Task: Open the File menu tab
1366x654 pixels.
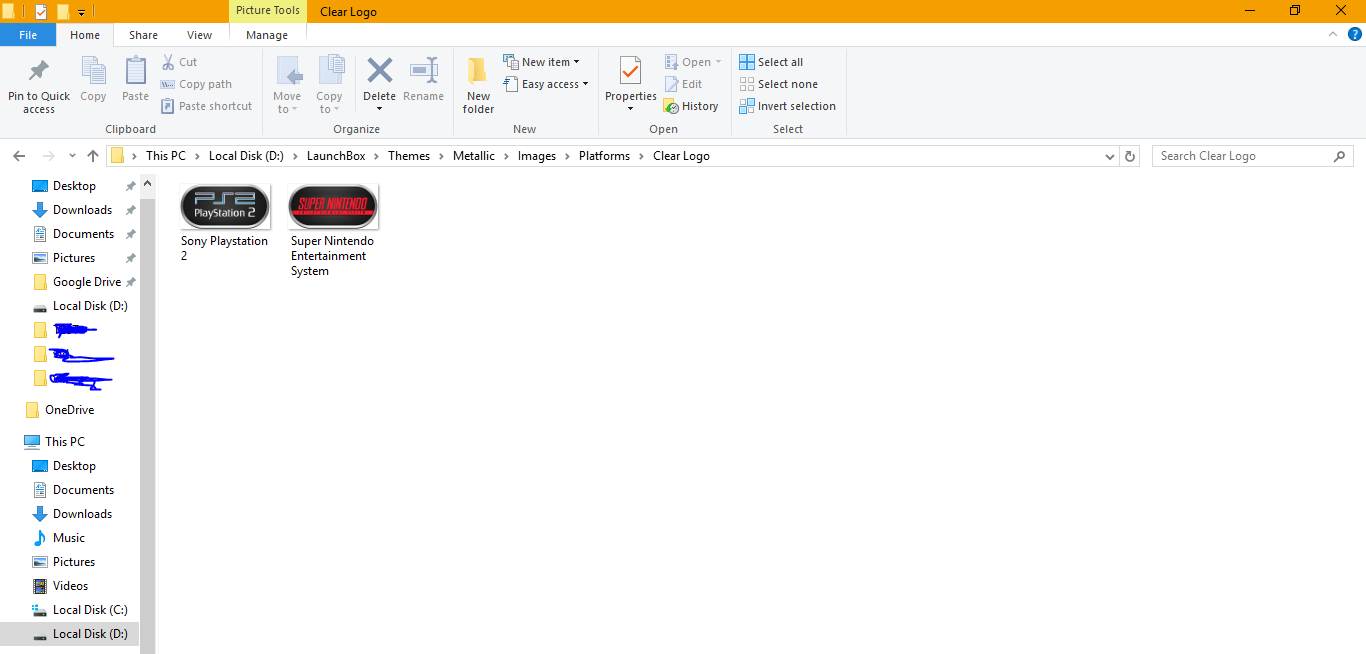Action: pyautogui.click(x=28, y=35)
